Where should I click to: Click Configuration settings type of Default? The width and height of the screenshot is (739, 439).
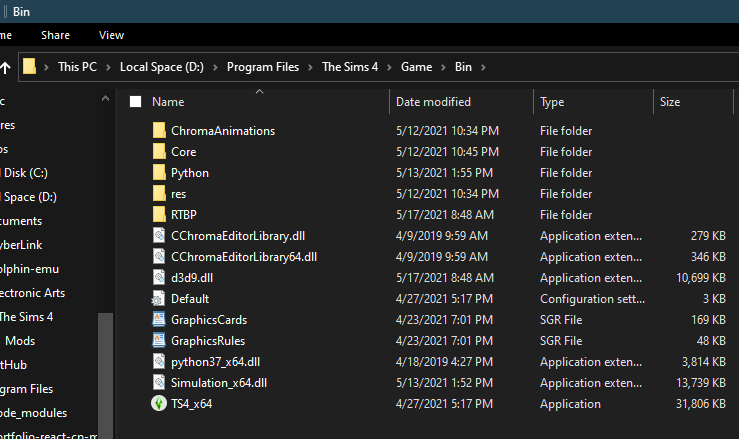tap(592, 298)
